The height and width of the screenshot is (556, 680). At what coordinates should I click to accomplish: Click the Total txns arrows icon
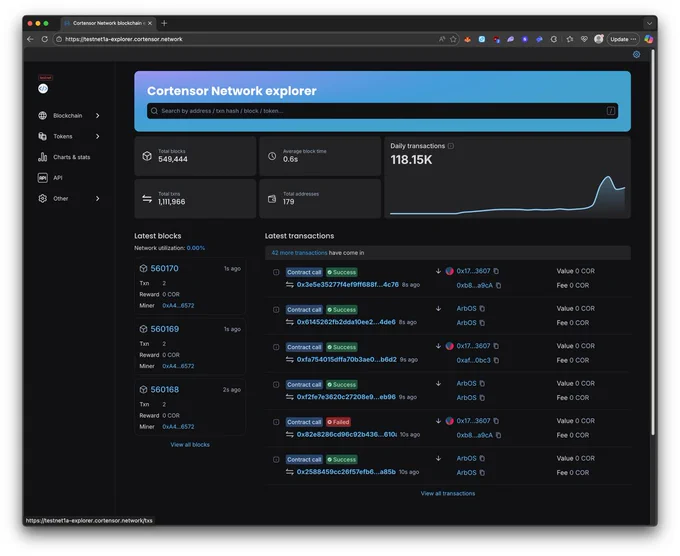147,199
